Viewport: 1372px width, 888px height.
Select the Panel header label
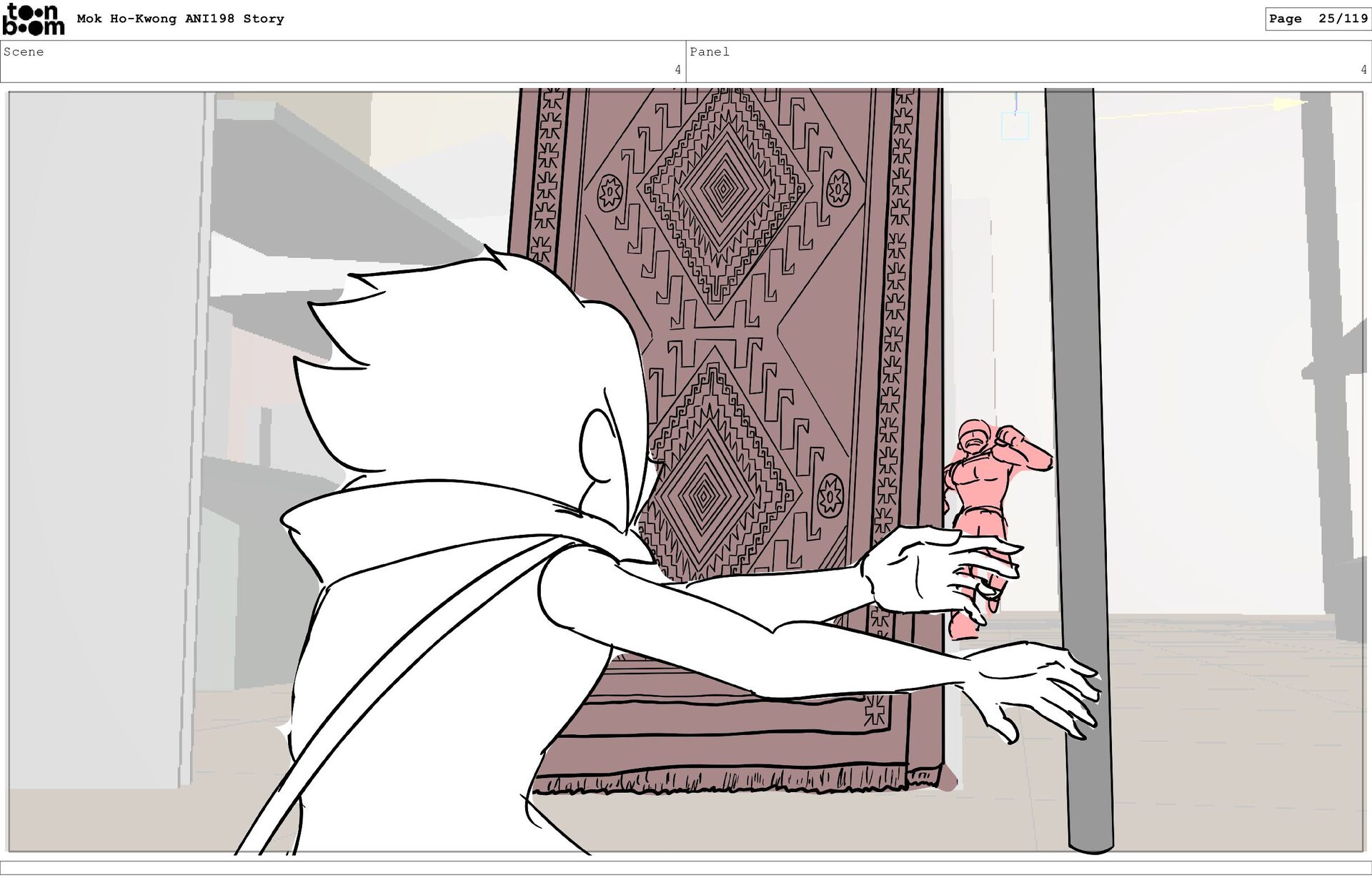tap(710, 52)
